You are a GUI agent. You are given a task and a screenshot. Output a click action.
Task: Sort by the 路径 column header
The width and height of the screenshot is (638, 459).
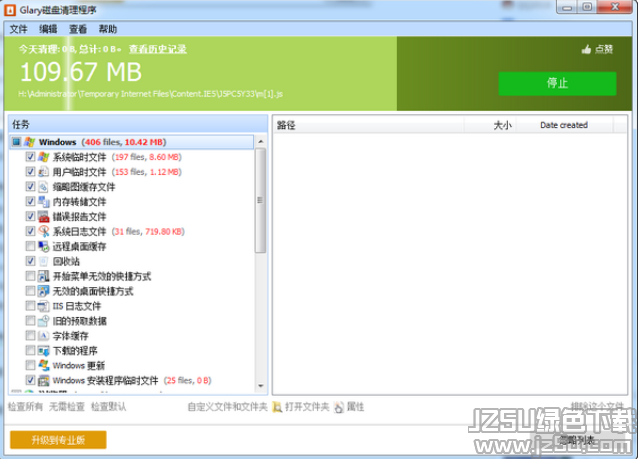coord(369,125)
